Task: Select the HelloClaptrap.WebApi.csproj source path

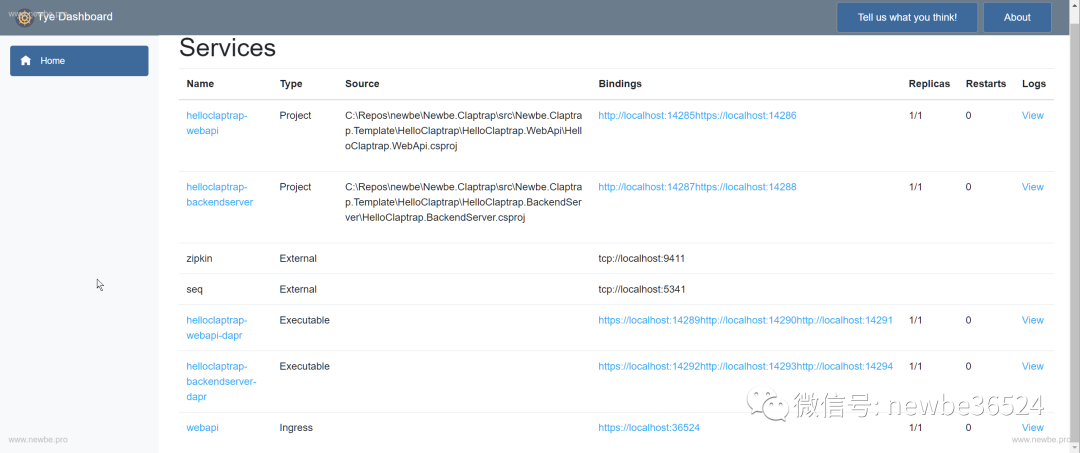Action: pos(464,131)
